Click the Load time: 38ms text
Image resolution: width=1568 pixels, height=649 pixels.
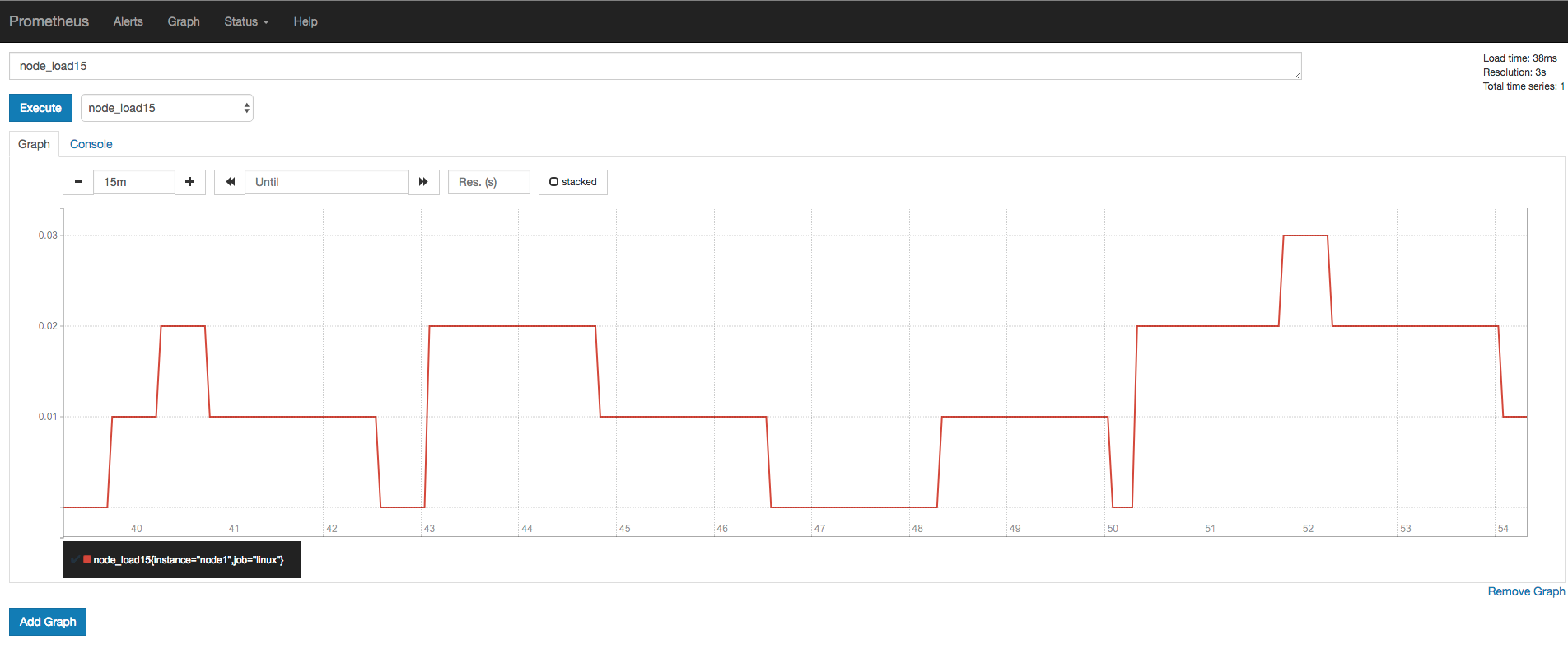1519,58
